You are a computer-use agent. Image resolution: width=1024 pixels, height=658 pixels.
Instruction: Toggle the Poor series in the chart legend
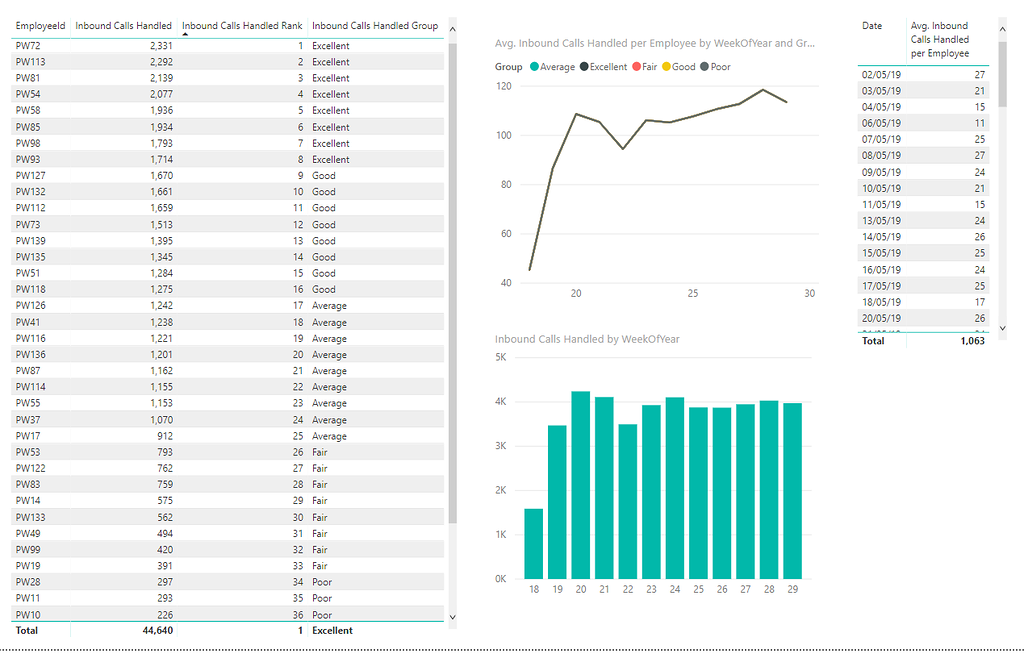pos(719,66)
